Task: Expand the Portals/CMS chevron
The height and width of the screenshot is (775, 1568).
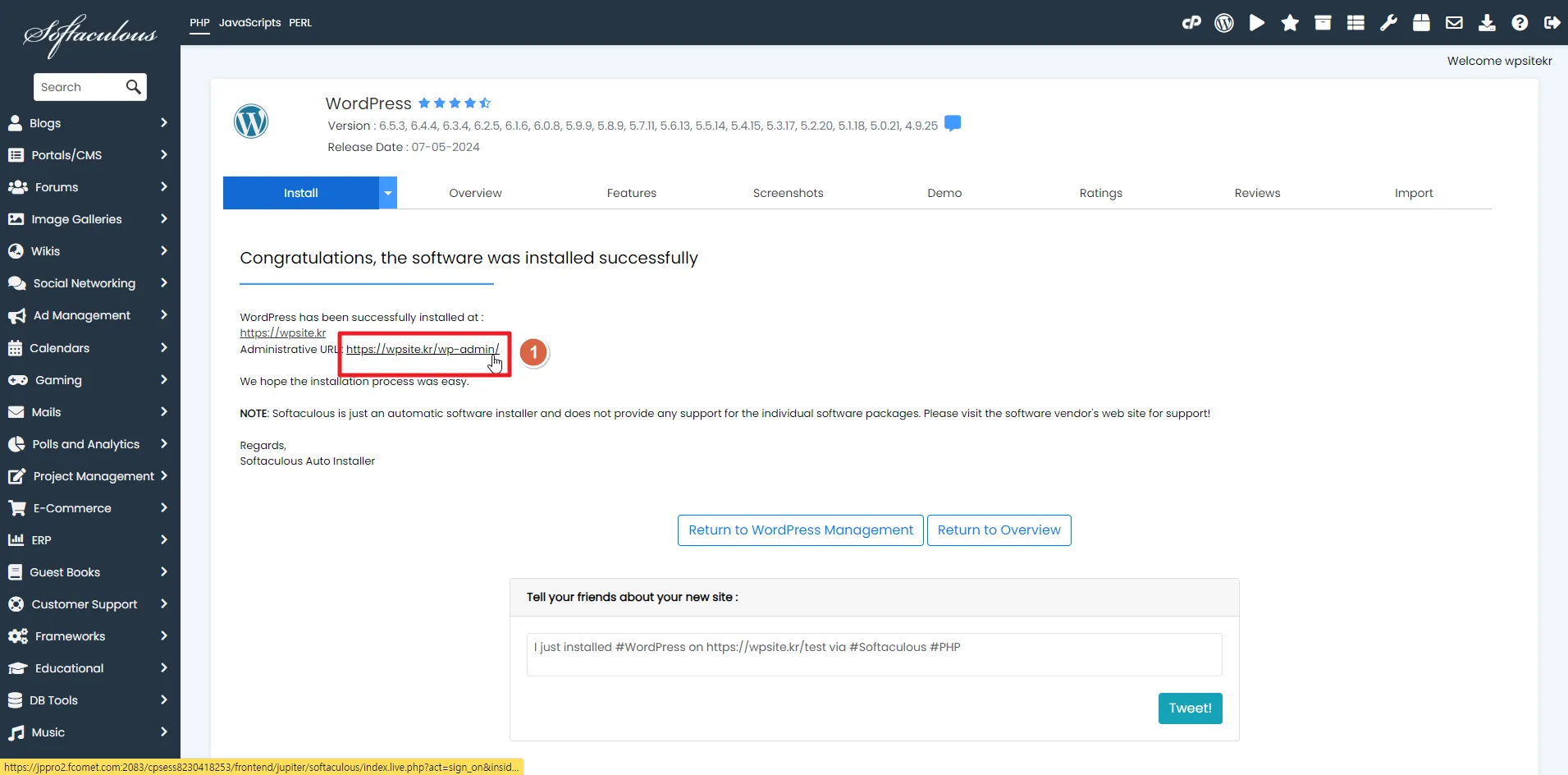Action: [164, 155]
